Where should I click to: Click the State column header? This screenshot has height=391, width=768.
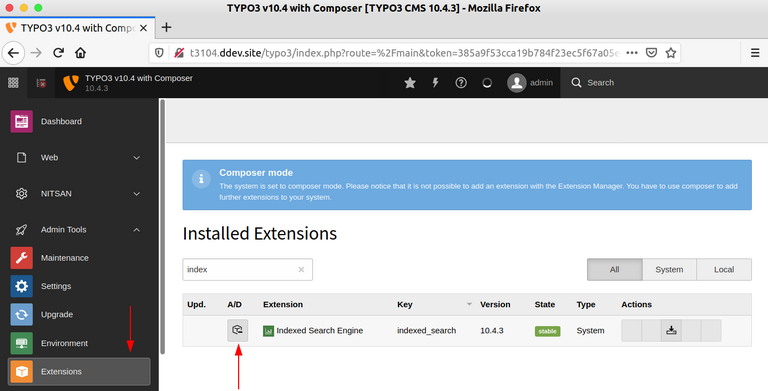(545, 304)
